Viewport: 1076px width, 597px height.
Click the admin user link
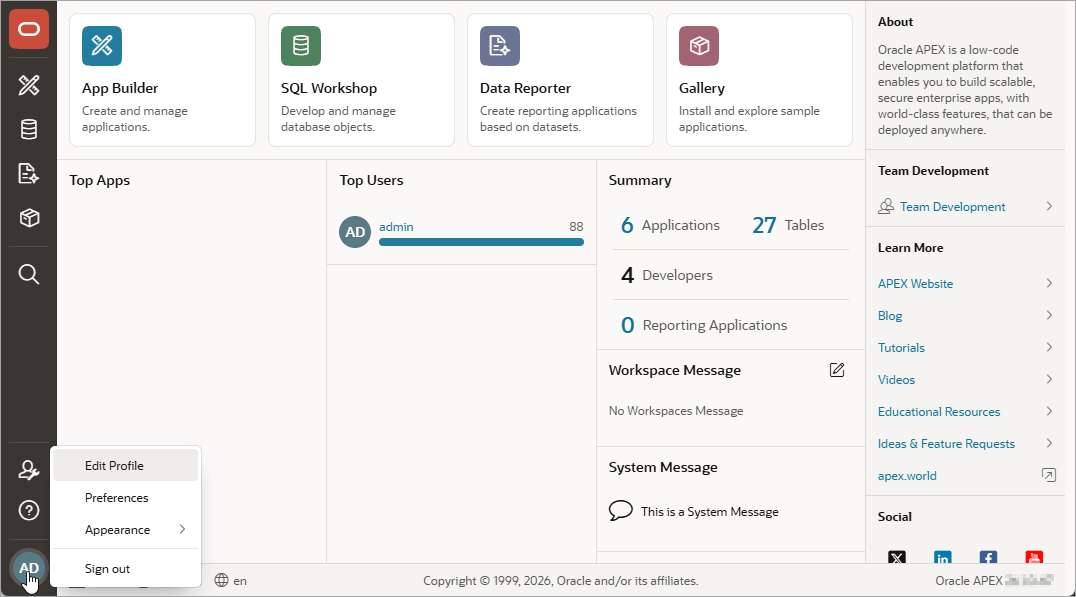[x=396, y=226]
